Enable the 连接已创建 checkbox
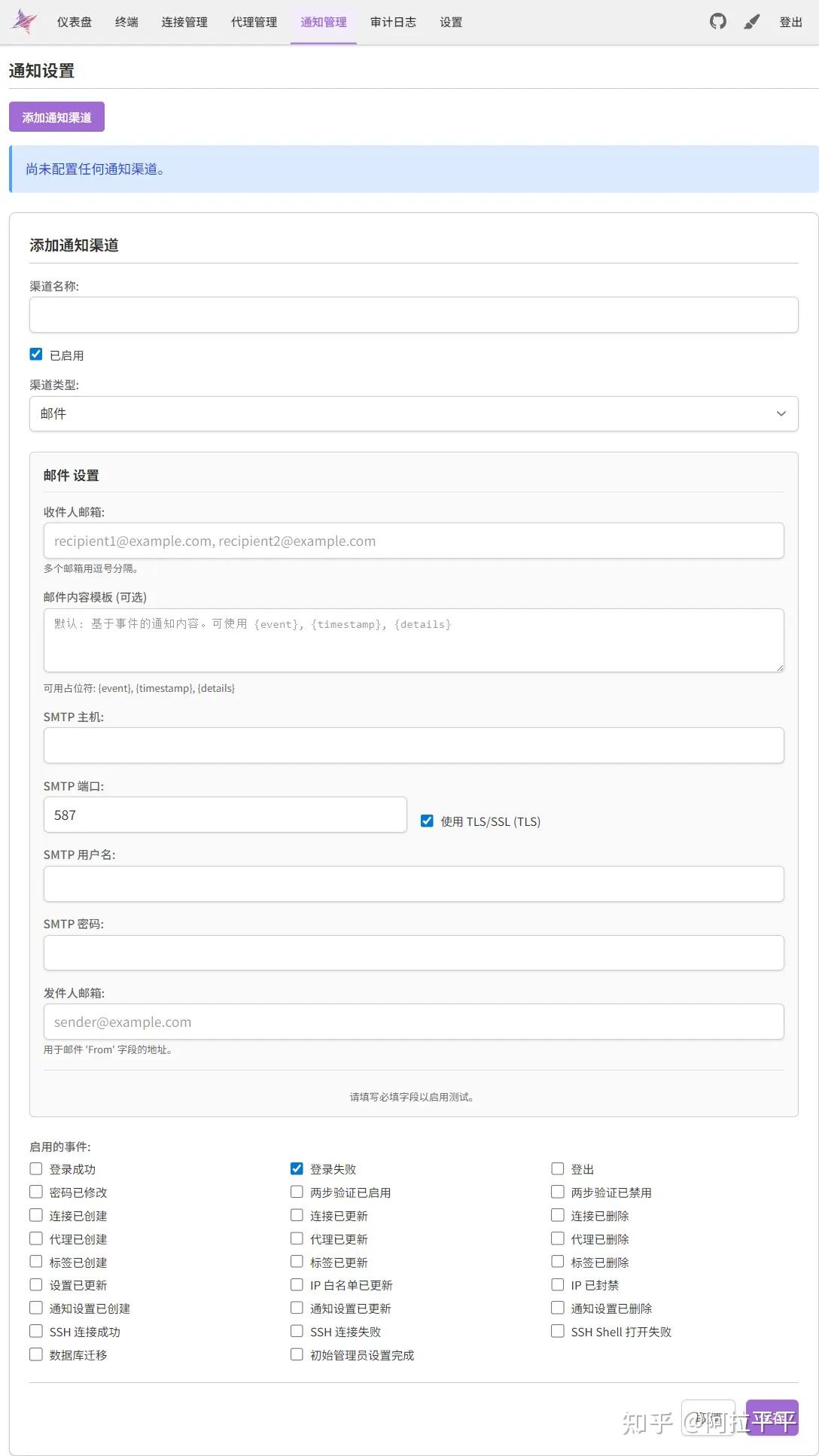The image size is (819, 1456). click(36, 1215)
